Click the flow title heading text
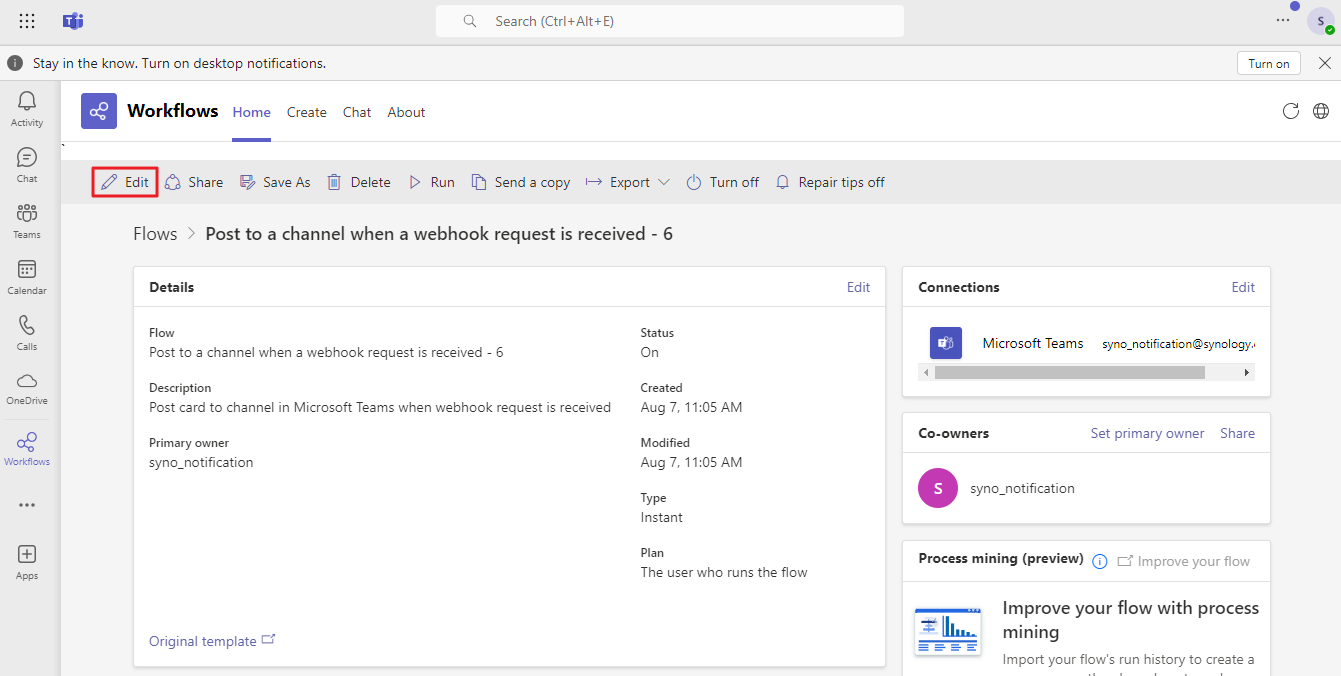 coord(439,234)
